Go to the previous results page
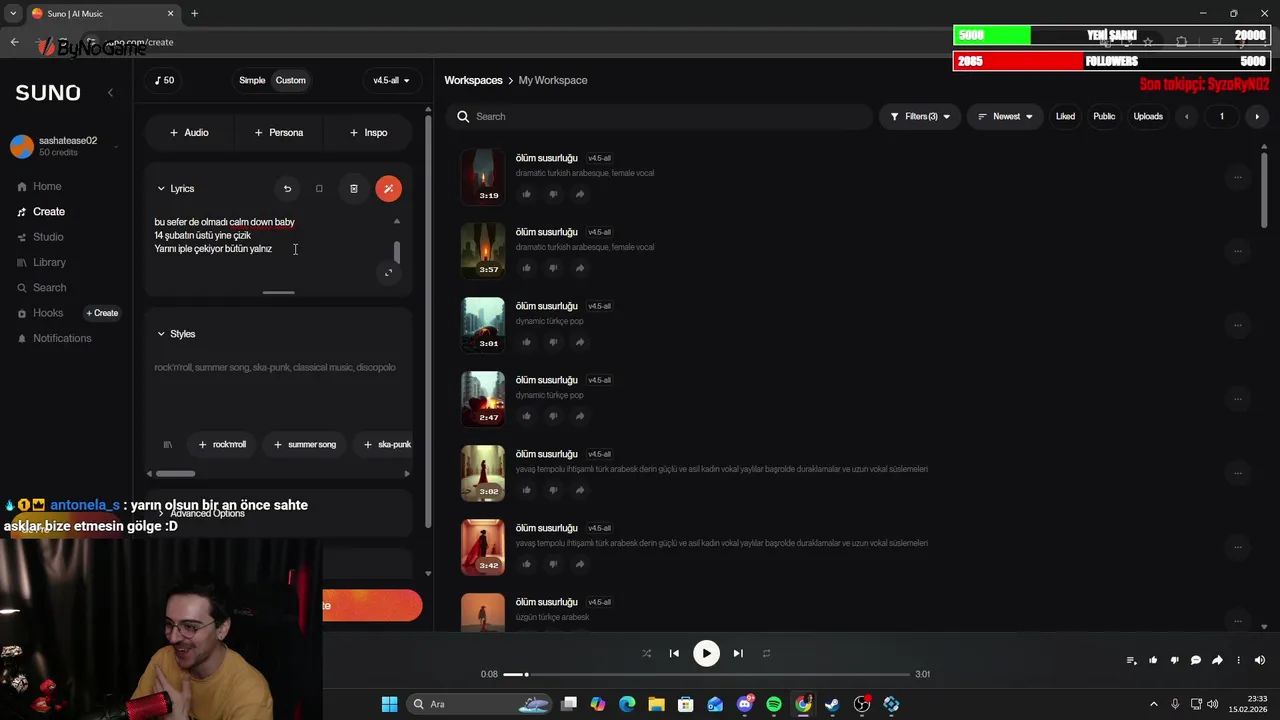 (x=1187, y=116)
